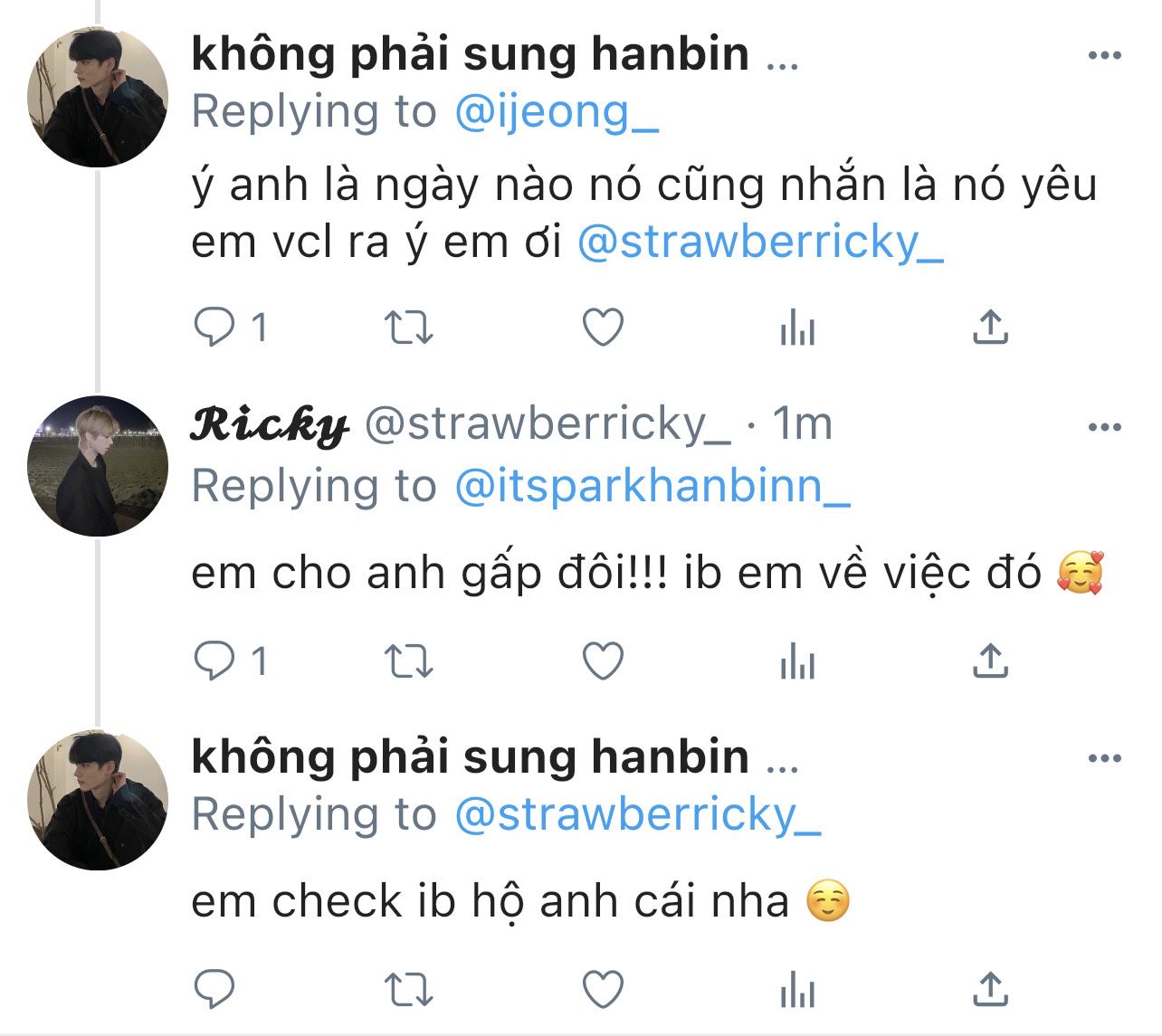Screen dimensions: 1162x1036
Task: Open more options for the last tweet
Action: 1104,758
